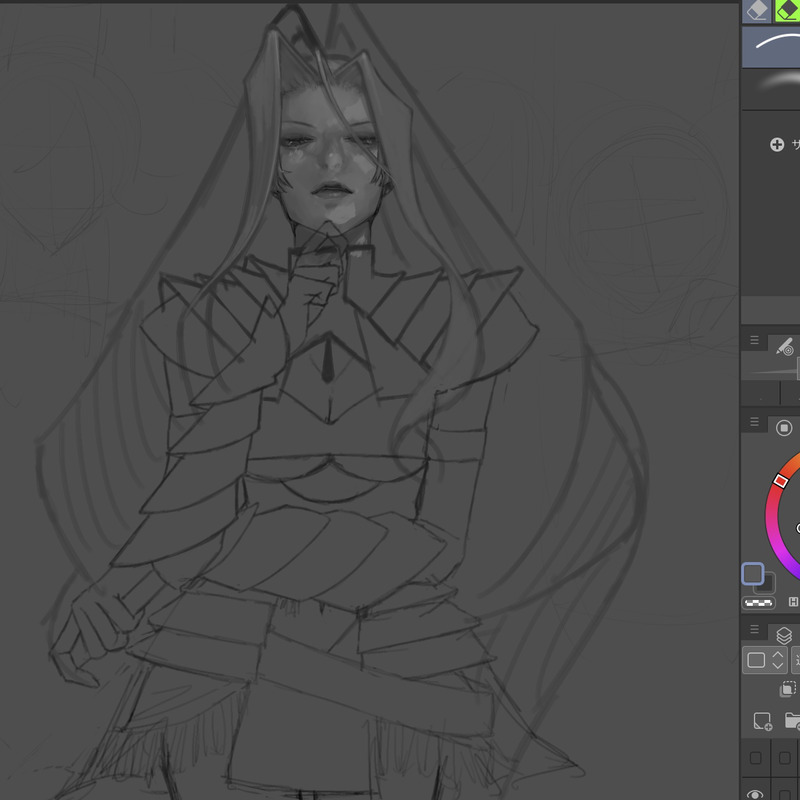The height and width of the screenshot is (800, 800).
Task: Create a new raster layer
Action: click(762, 721)
